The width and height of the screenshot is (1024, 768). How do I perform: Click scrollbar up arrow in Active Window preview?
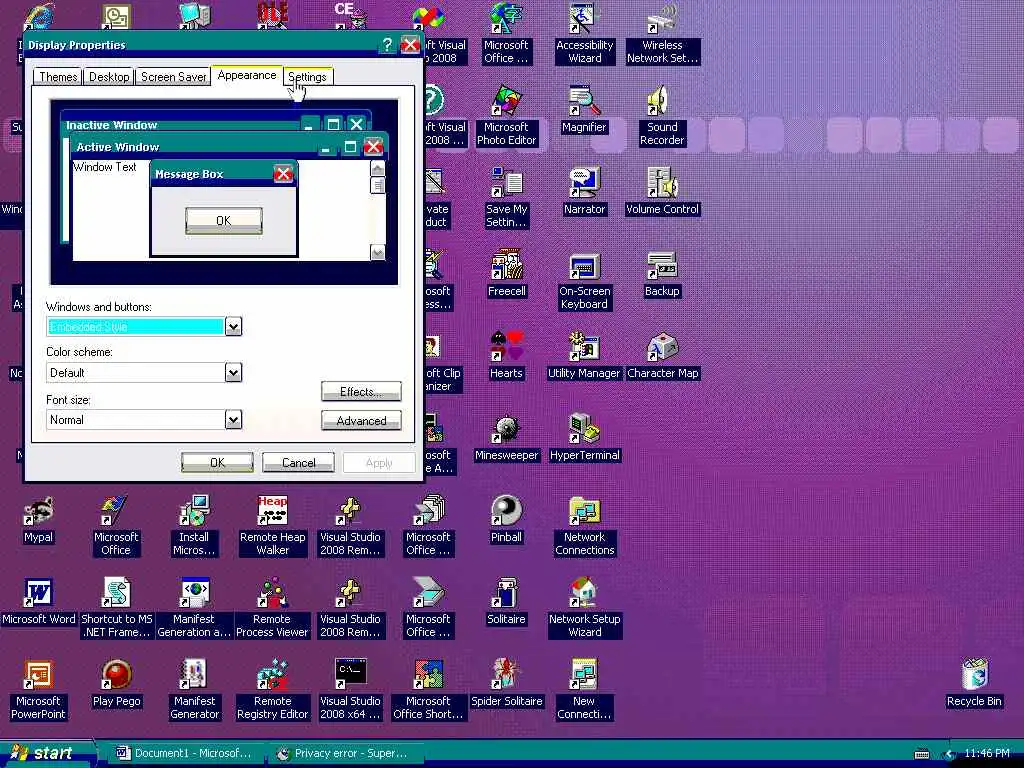(377, 168)
